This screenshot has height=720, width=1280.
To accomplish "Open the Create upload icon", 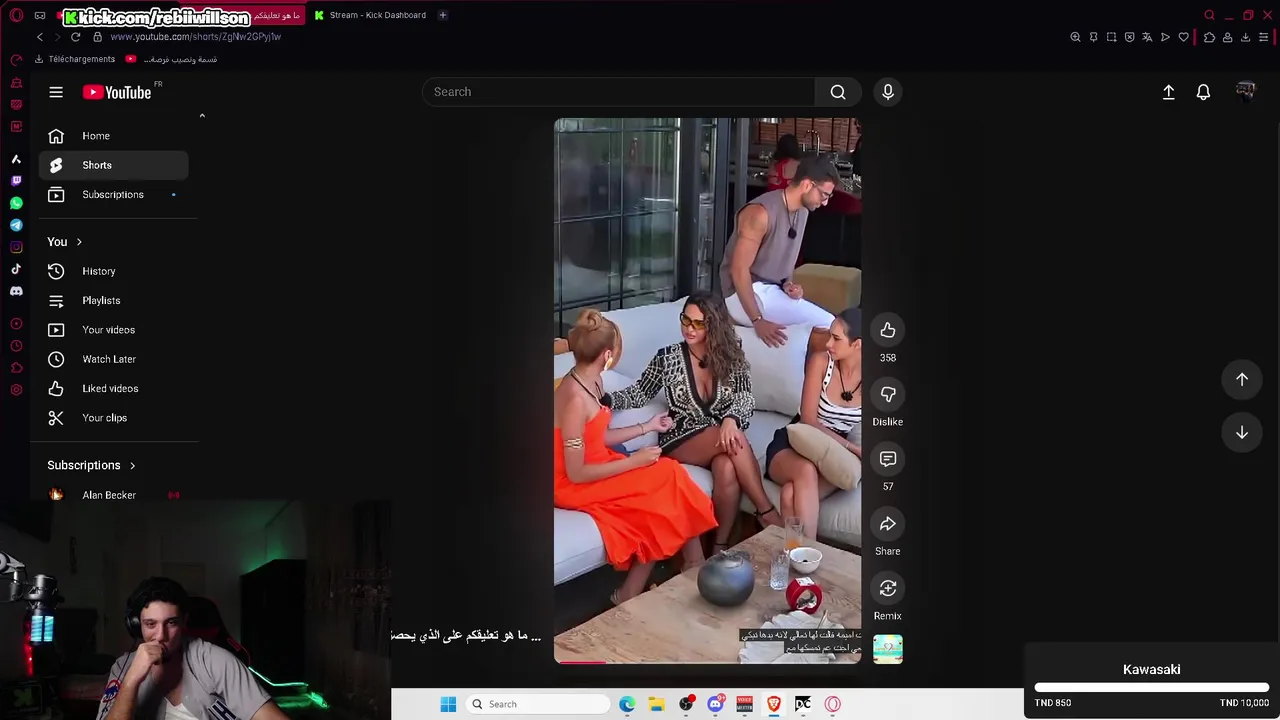I will point(1168,92).
